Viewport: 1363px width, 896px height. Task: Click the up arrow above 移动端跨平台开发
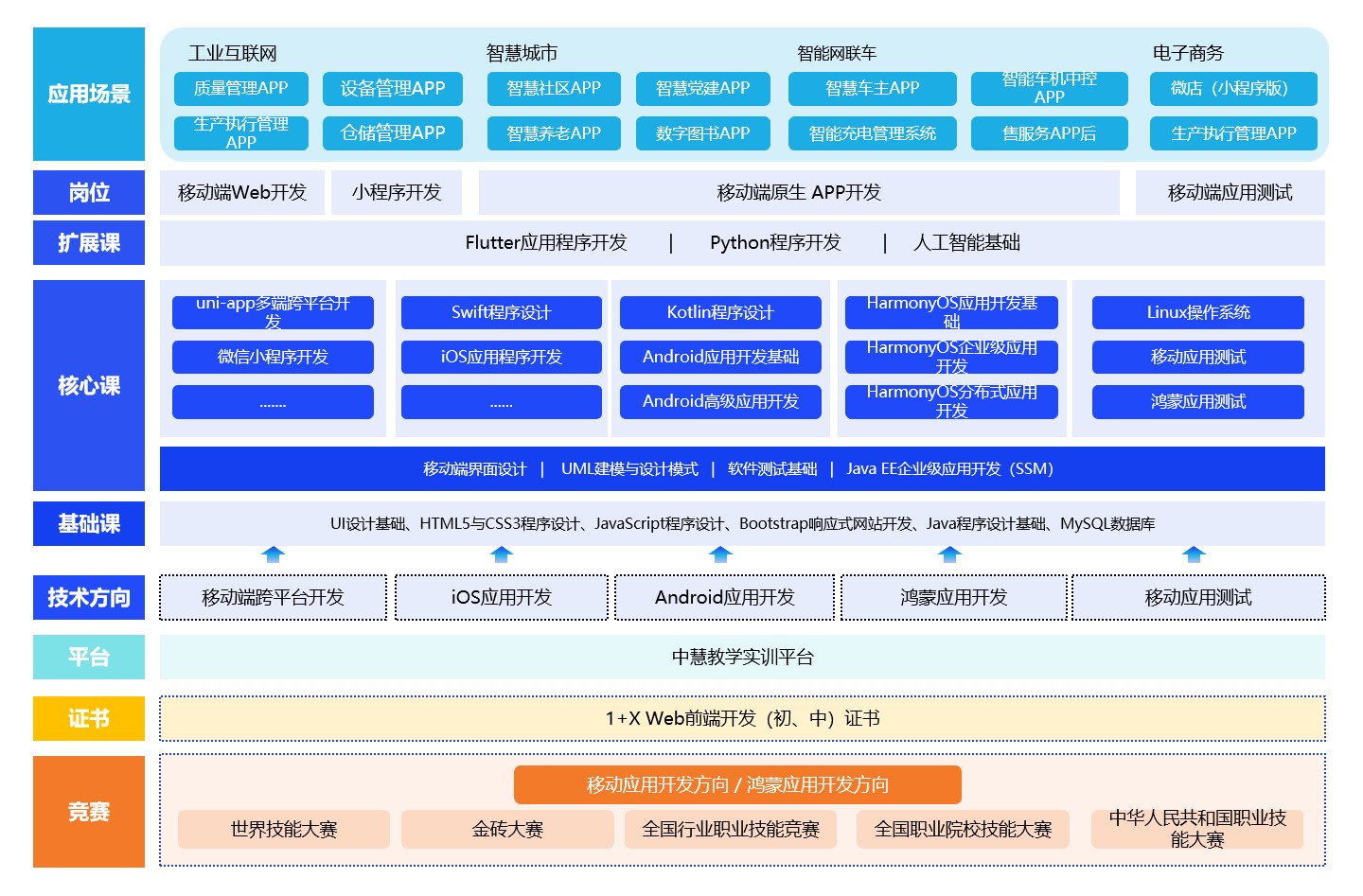pyautogui.click(x=273, y=554)
